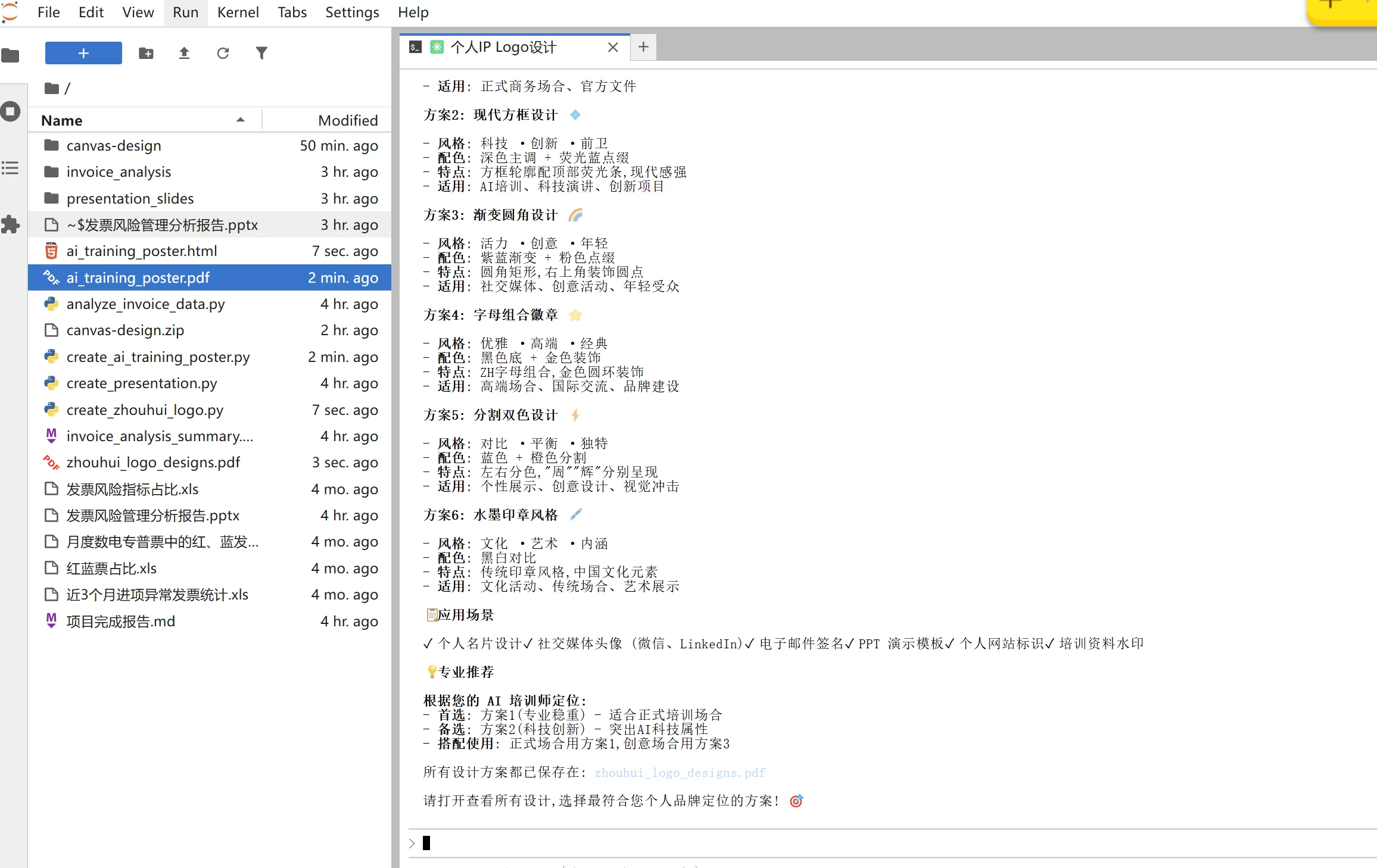Select ai_training_poster.html in the file list
The image size is (1377, 868).
(x=142, y=251)
